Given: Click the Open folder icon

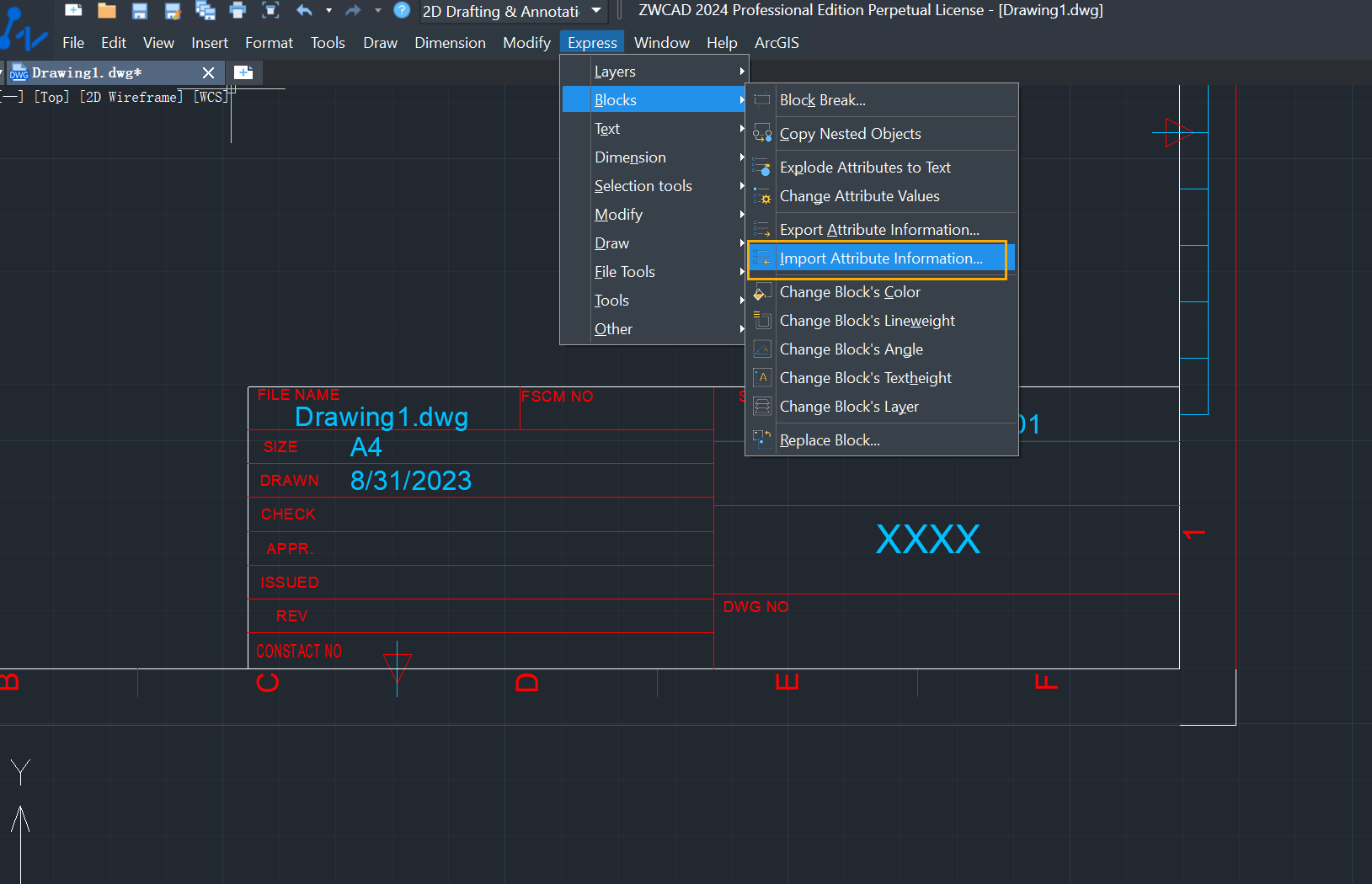Looking at the screenshot, I should point(106,10).
